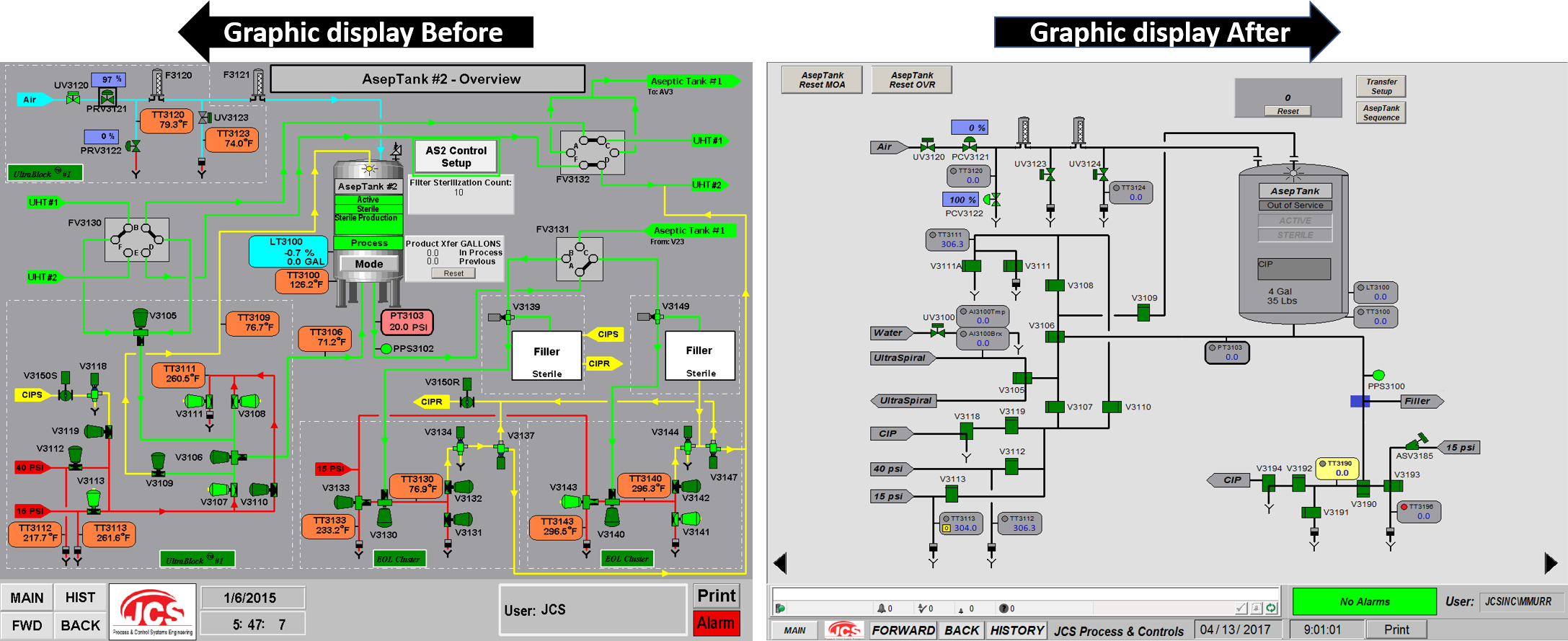Toggle the ACTIVE status on AsepTank faceplate
This screenshot has width=1568, height=641.
pos(1295,221)
